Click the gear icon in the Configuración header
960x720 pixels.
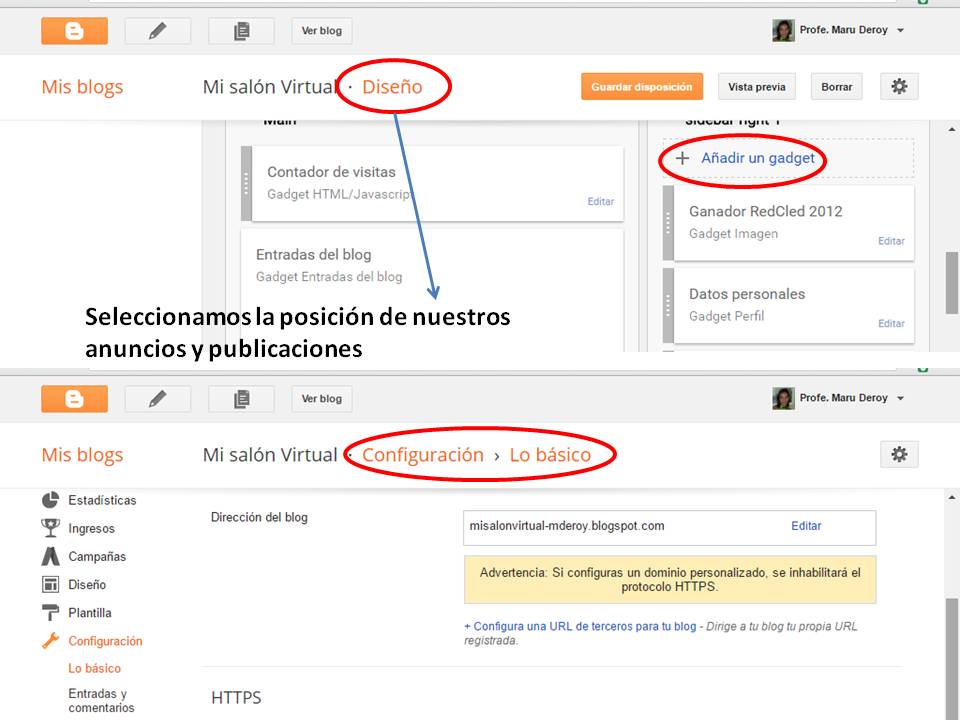pyautogui.click(x=899, y=454)
